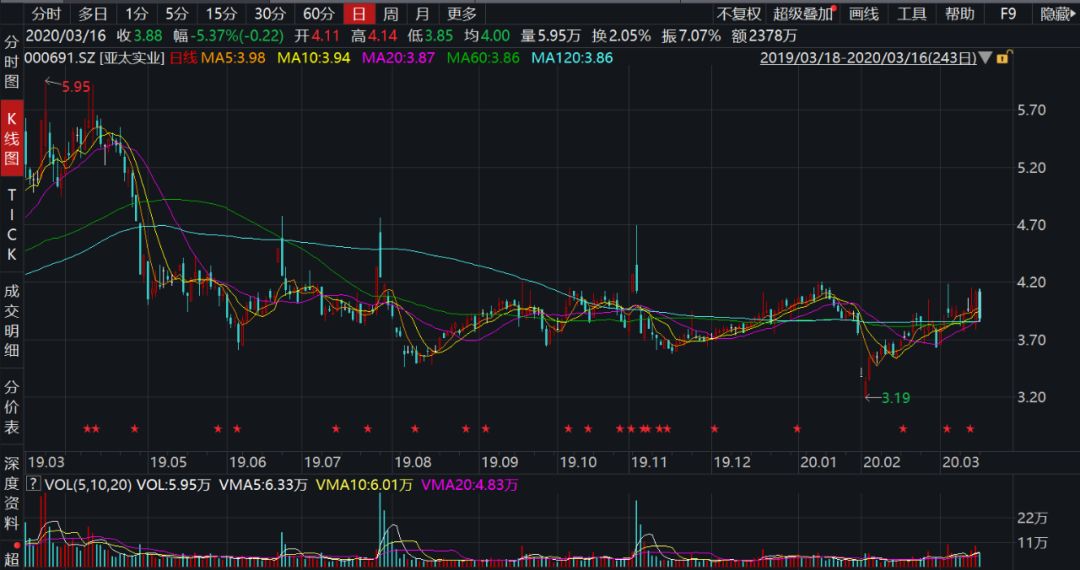Click the yellow lock icon beside date range
The height and width of the screenshot is (570, 1080).
click(x=1001, y=58)
